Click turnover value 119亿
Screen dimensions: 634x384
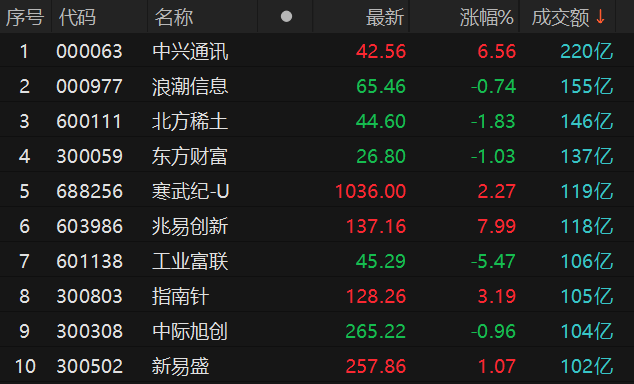click(x=587, y=191)
